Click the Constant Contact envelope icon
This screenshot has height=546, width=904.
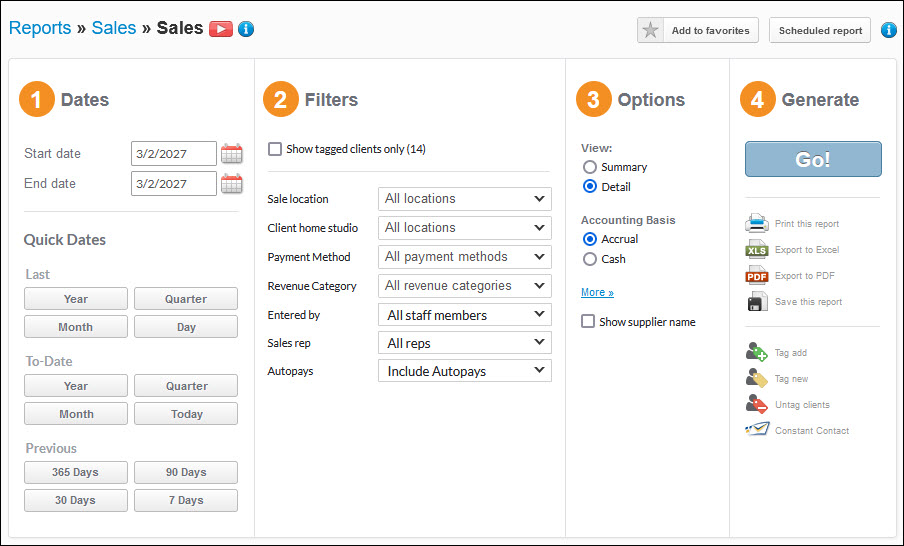coord(757,431)
